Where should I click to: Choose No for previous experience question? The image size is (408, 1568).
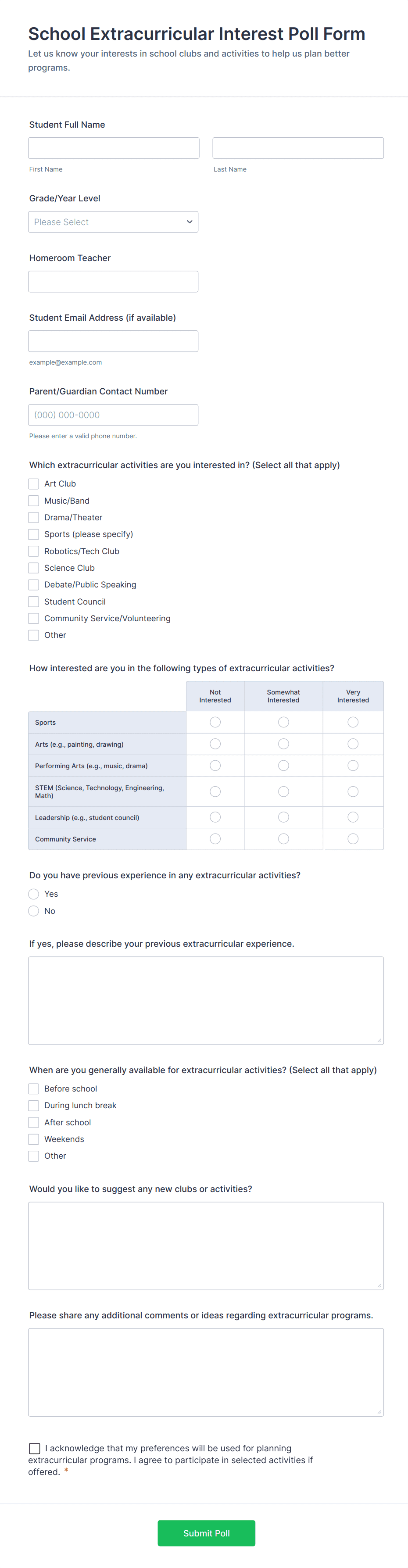click(34, 911)
